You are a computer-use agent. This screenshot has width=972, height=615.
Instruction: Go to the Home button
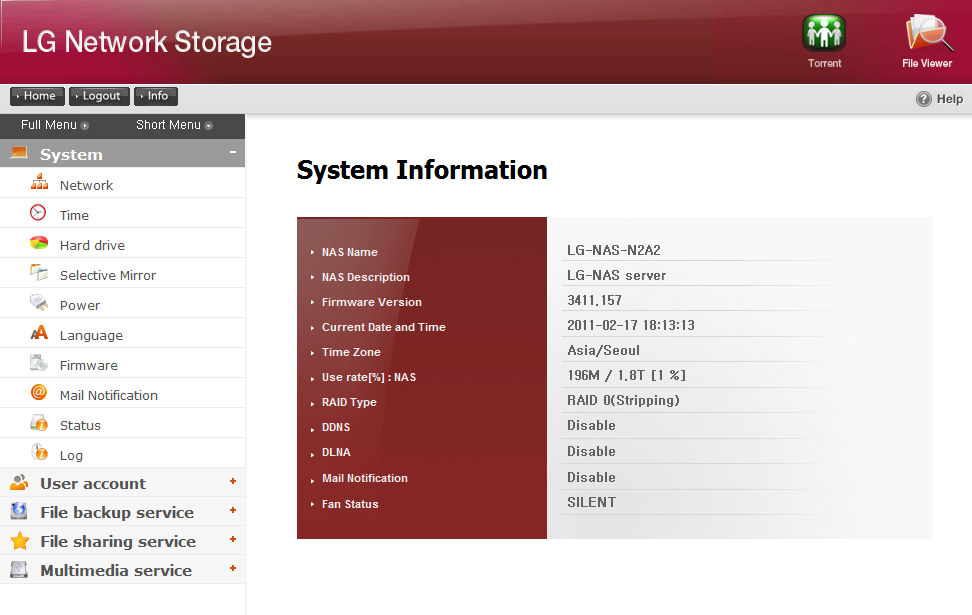click(37, 96)
